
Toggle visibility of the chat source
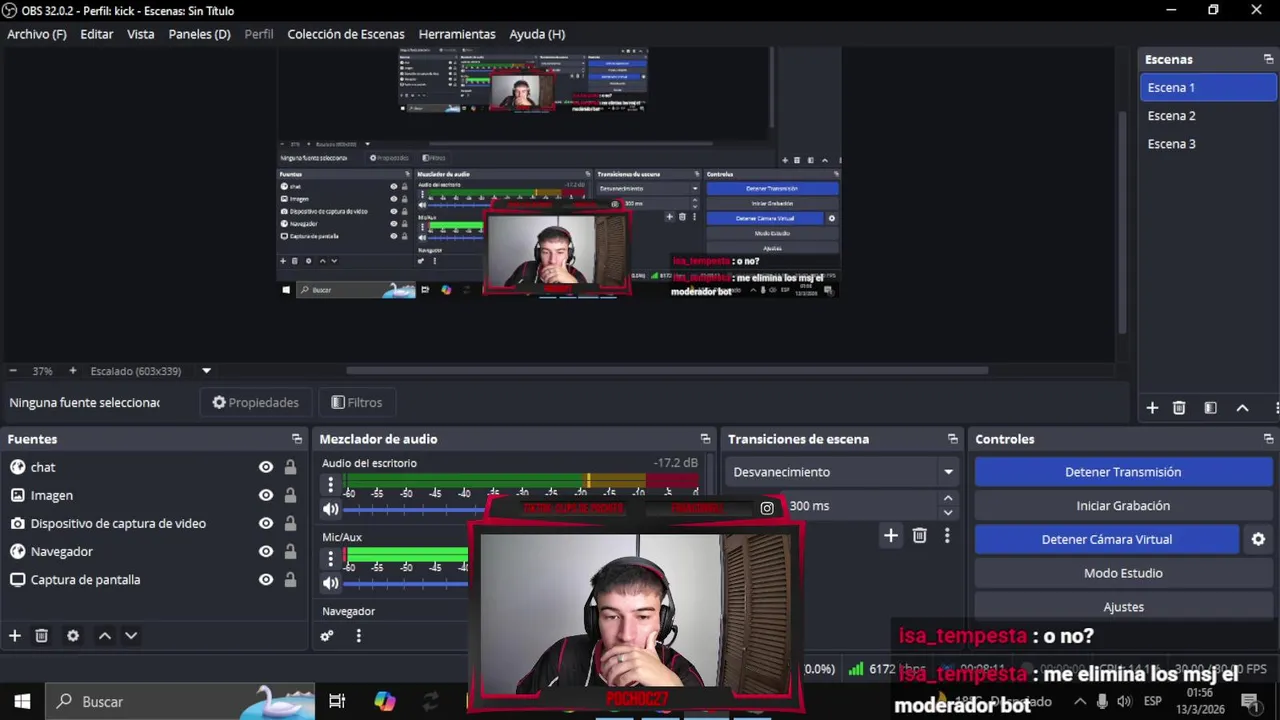(x=266, y=467)
